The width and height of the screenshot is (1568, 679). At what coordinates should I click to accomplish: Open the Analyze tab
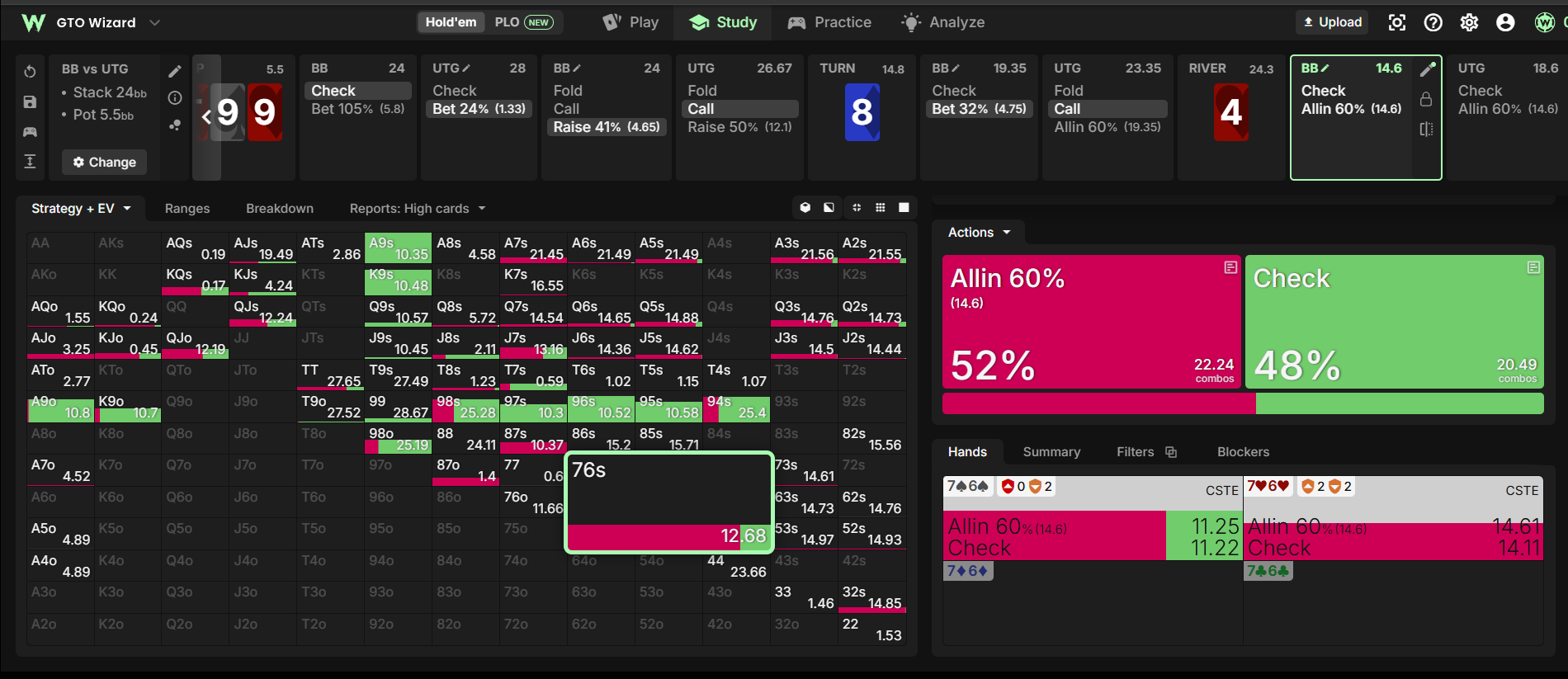pos(943,22)
